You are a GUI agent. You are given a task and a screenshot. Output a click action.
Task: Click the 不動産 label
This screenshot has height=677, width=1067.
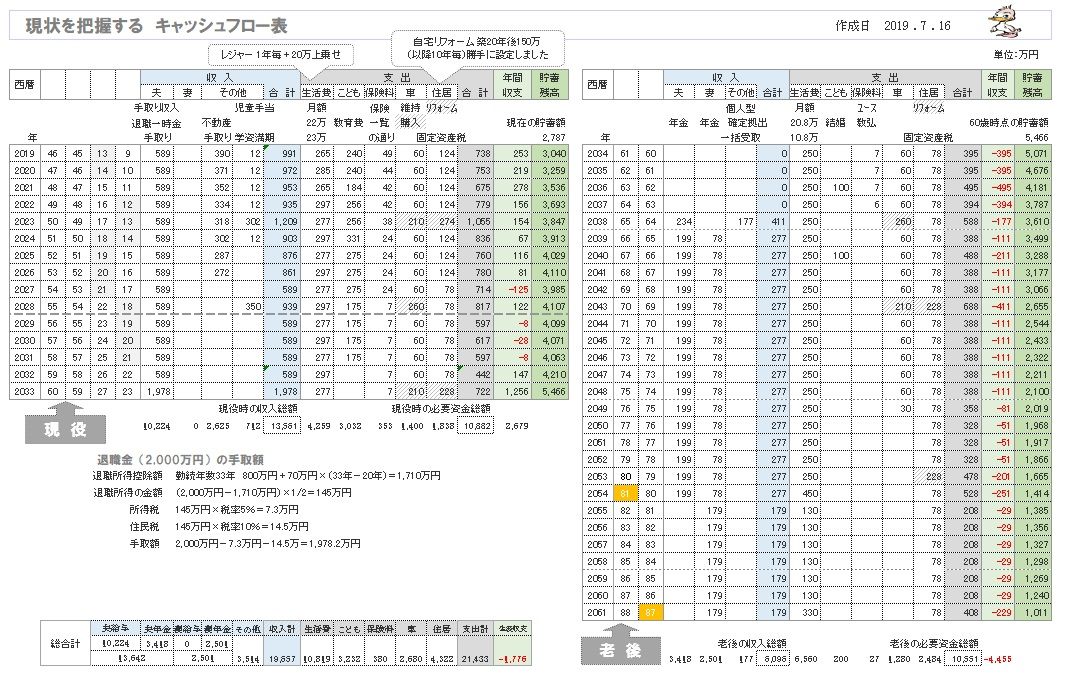216,123
